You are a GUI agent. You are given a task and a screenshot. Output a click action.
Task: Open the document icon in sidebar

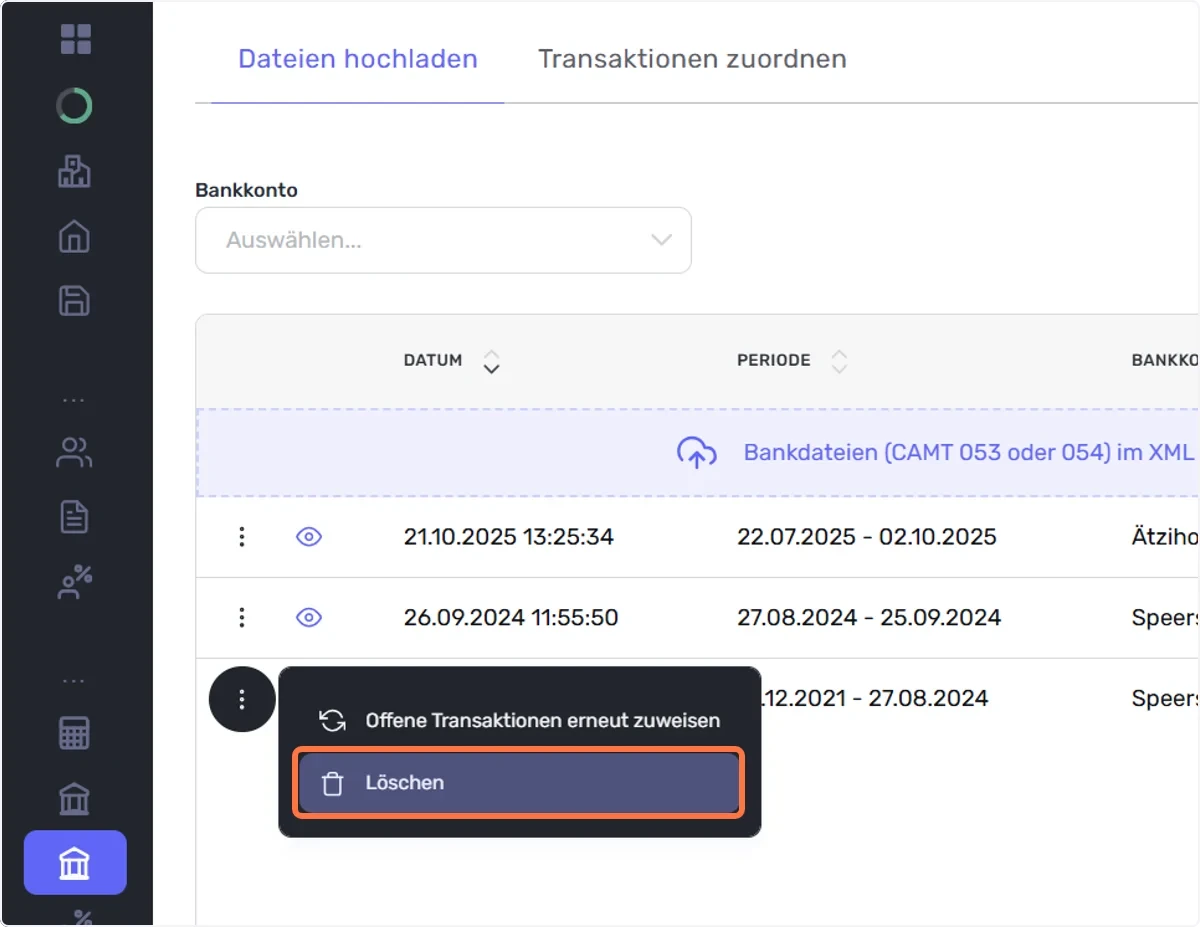(75, 517)
